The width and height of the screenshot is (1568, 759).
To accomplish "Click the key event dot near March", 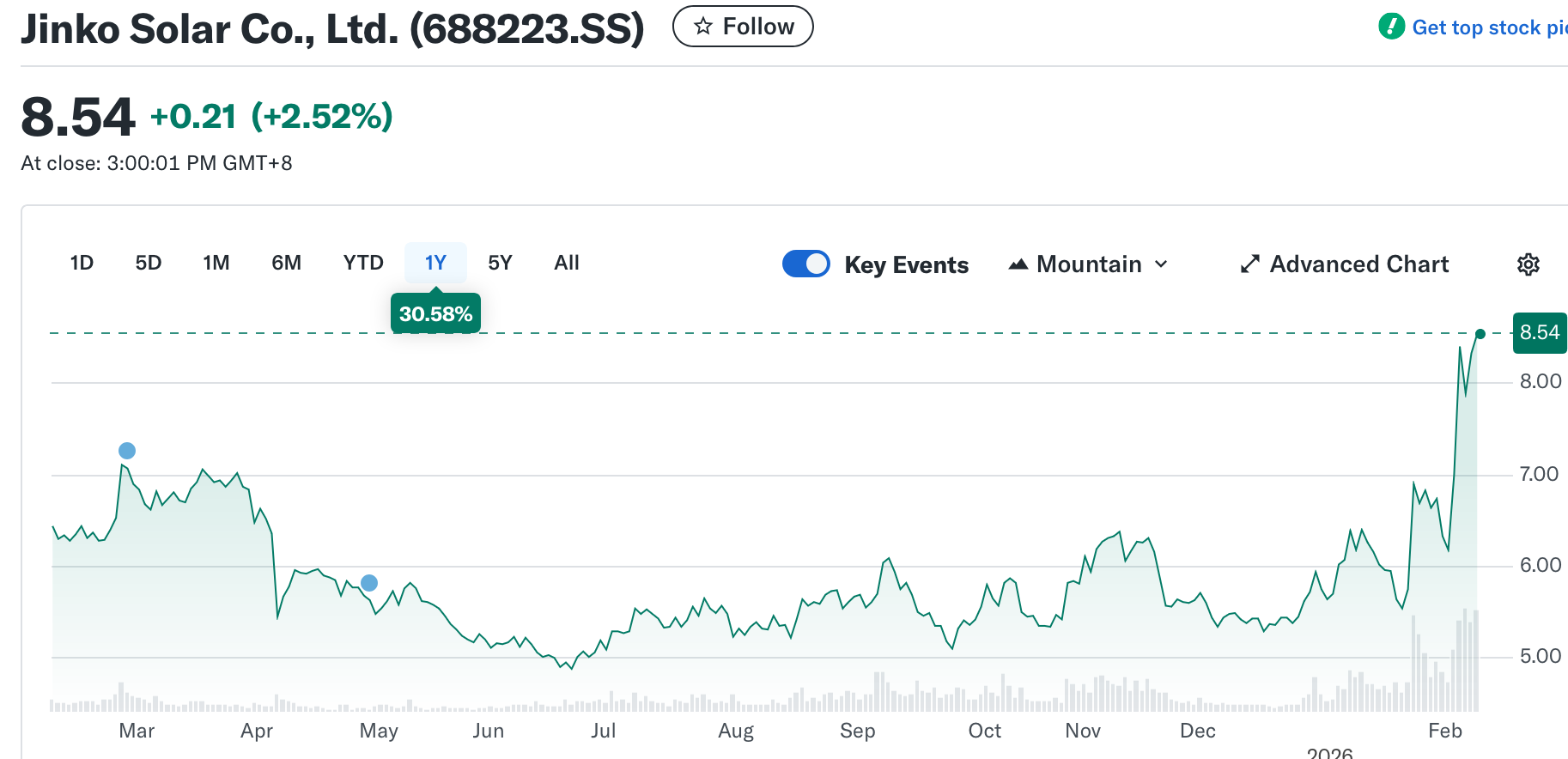I will click(127, 451).
